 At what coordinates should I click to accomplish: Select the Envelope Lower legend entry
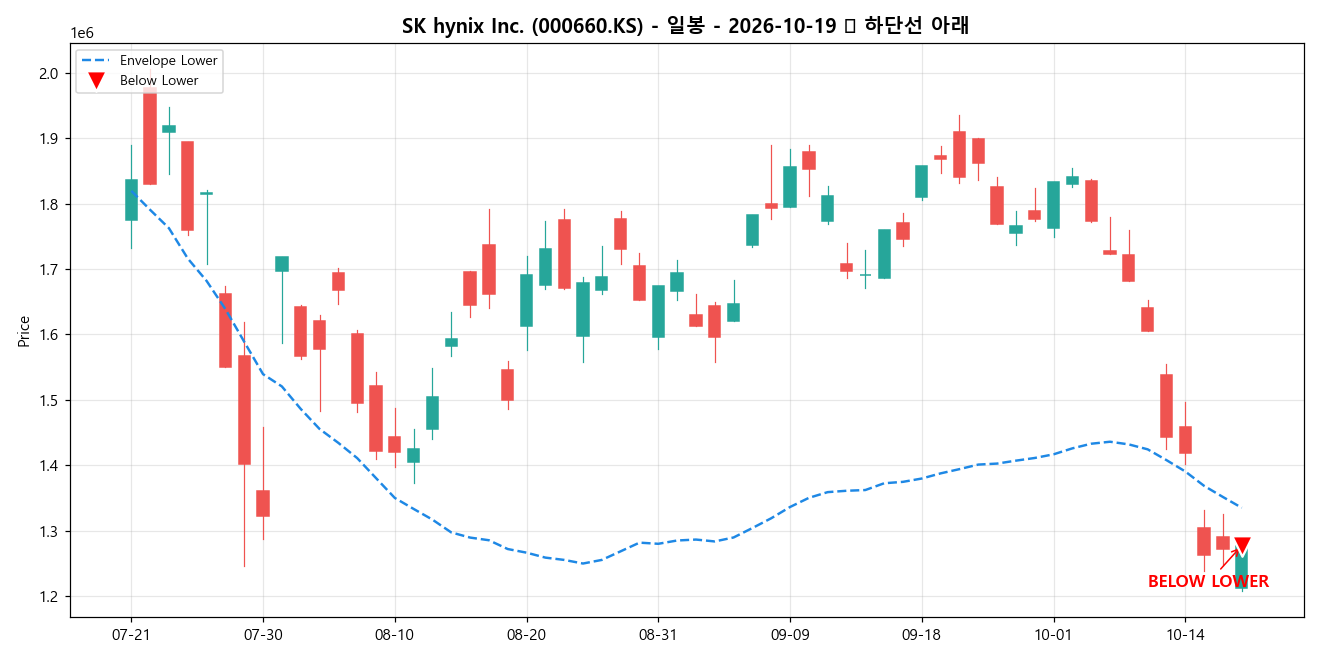pyautogui.click(x=149, y=61)
